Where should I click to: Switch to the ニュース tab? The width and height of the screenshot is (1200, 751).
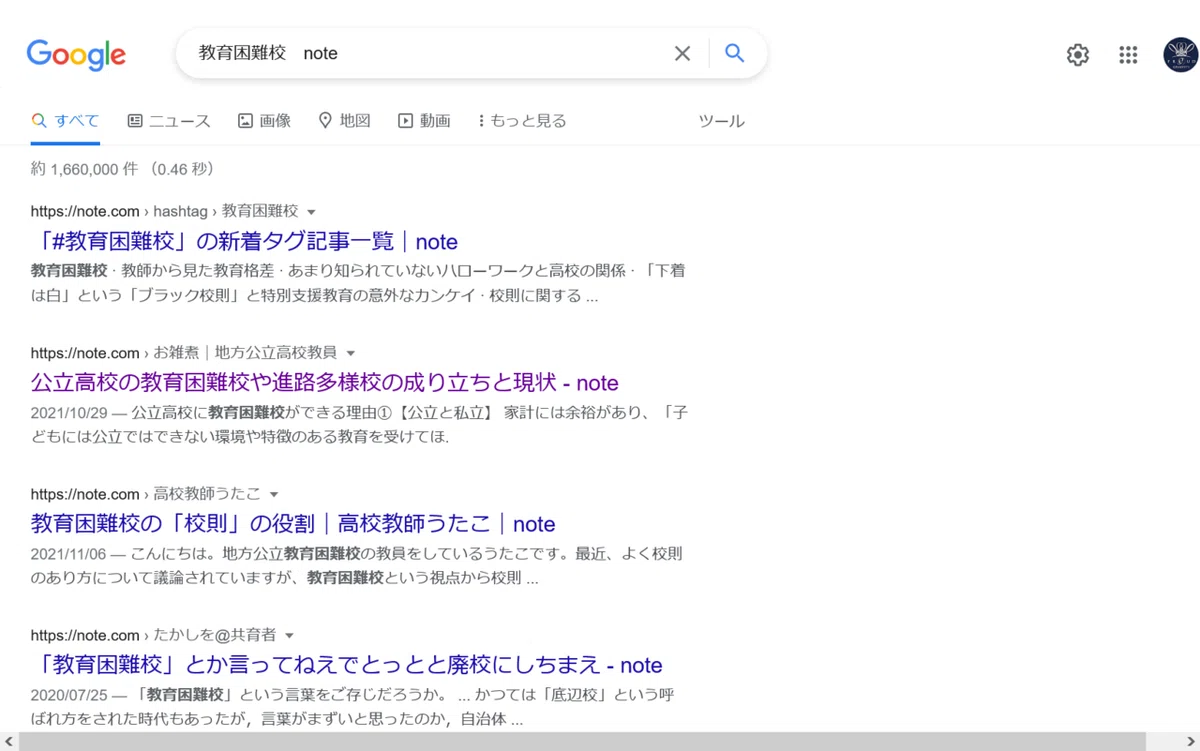point(169,121)
